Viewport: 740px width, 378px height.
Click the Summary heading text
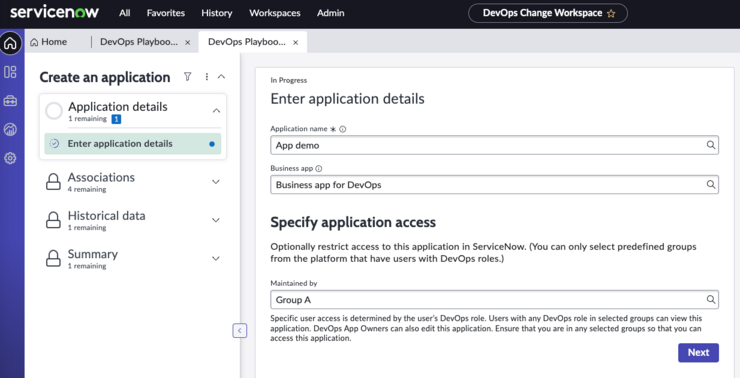(x=92, y=254)
